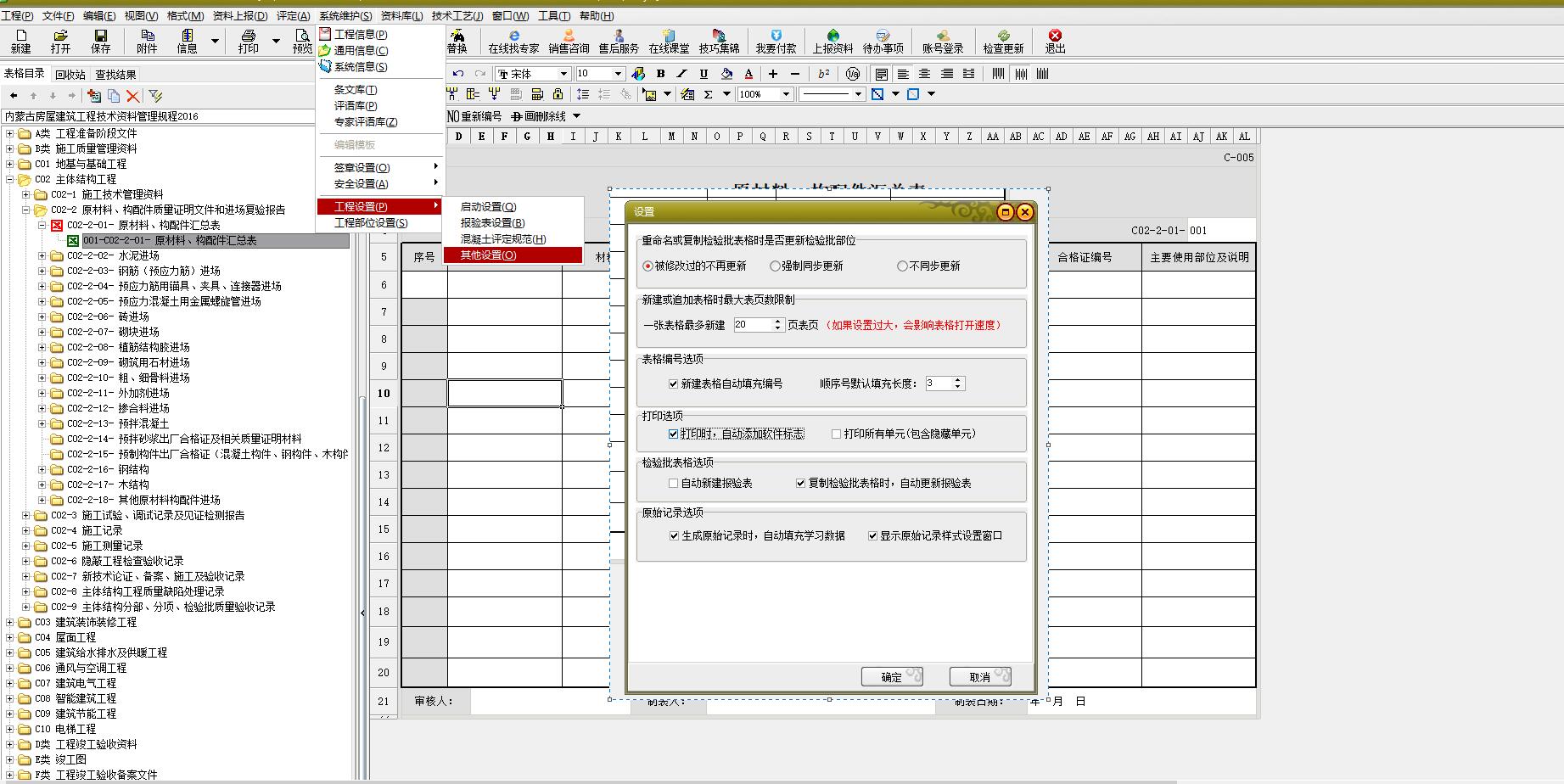Click the 取消 button in settings dialog
The width and height of the screenshot is (1564, 784).
(980, 677)
